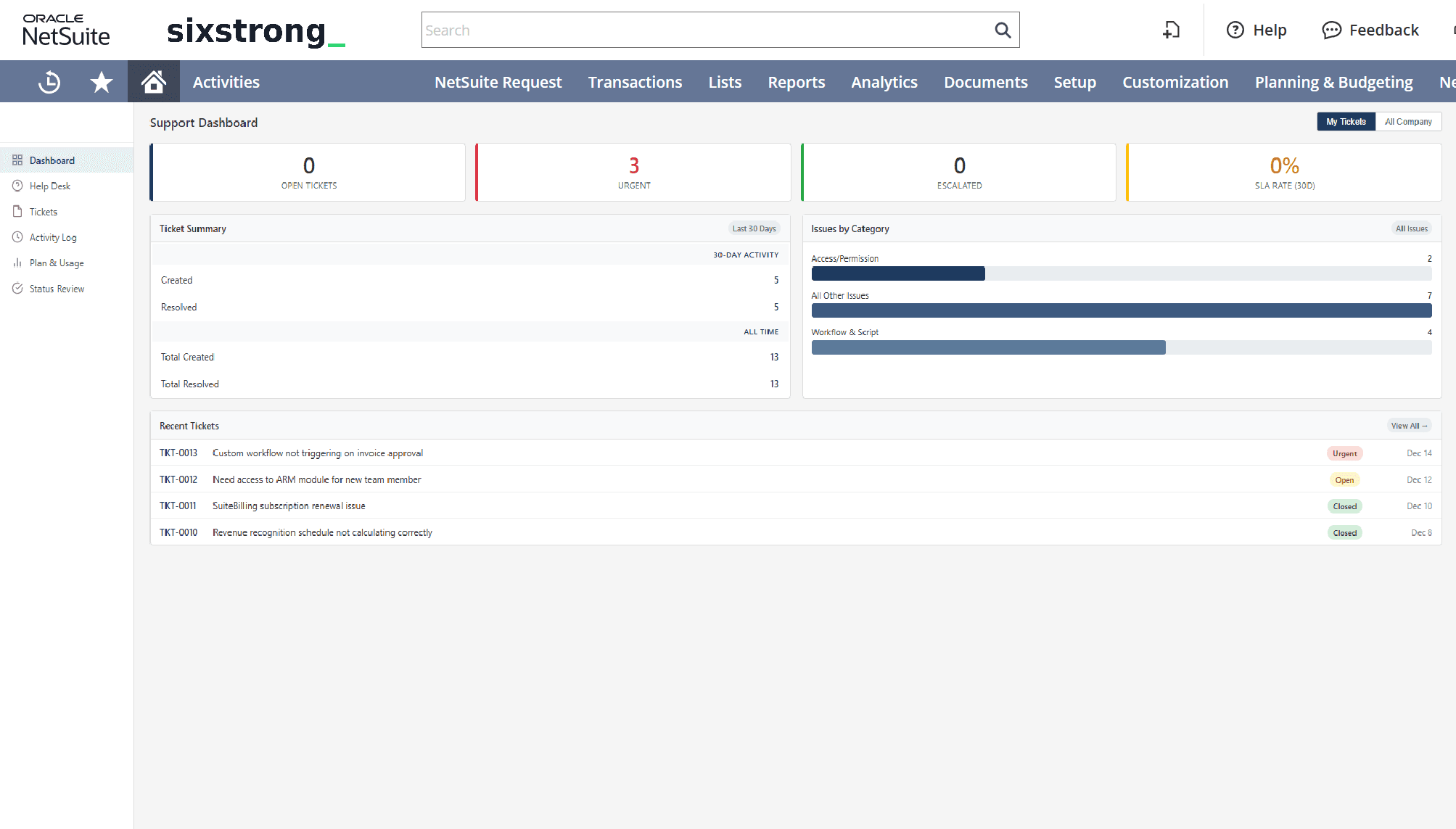Image resolution: width=1456 pixels, height=829 pixels.
Task: Open the Last 30 Days filter
Action: 754,228
